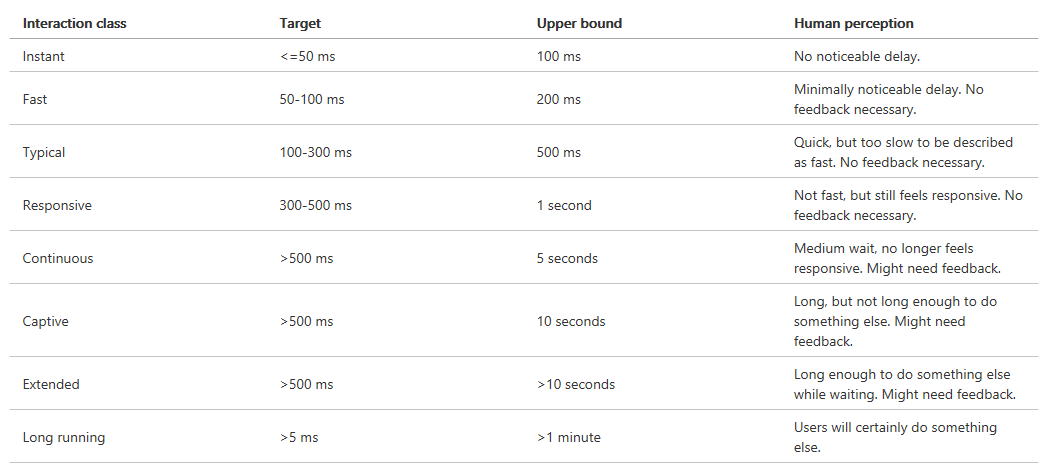Select the Continuous interaction class cell
The height and width of the screenshot is (474, 1059).
[x=58, y=258]
